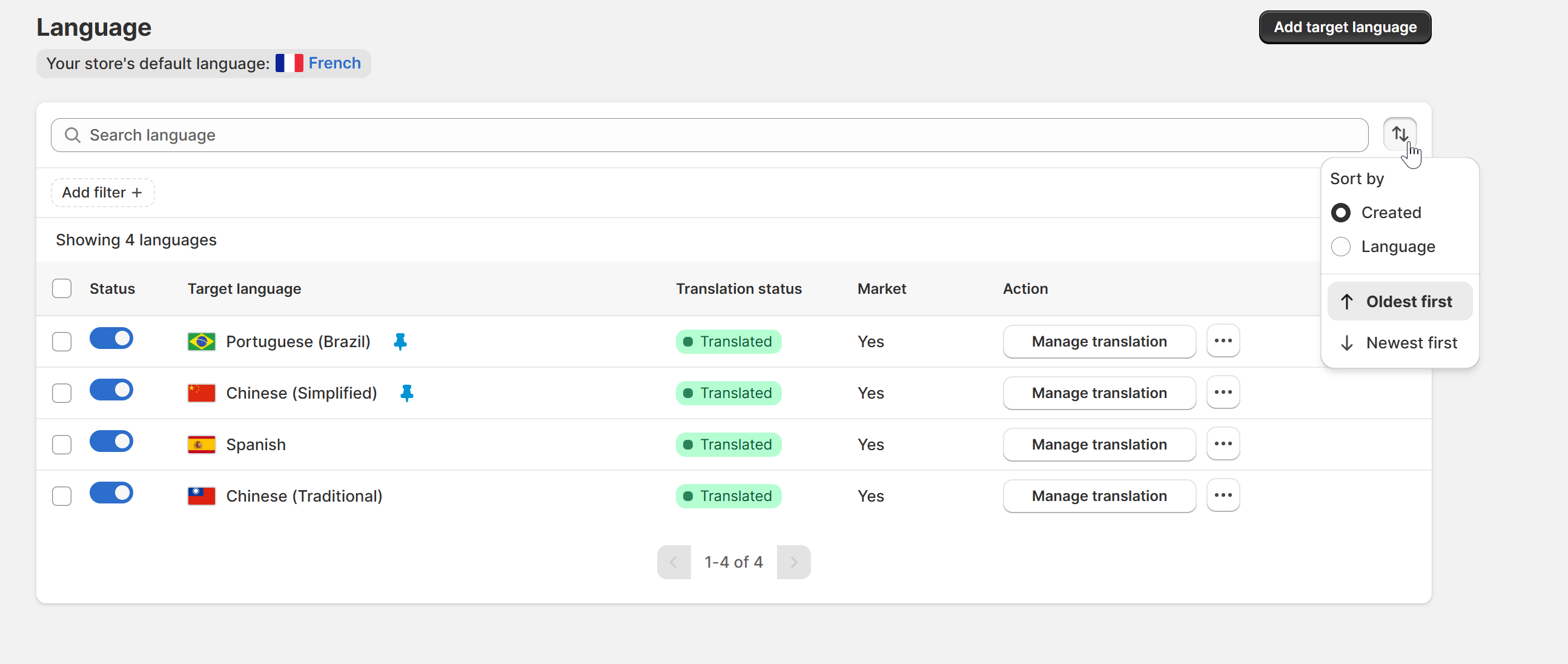Viewport: 1568px width, 664px height.
Task: Open more actions for the Spanish row
Action: click(1223, 444)
